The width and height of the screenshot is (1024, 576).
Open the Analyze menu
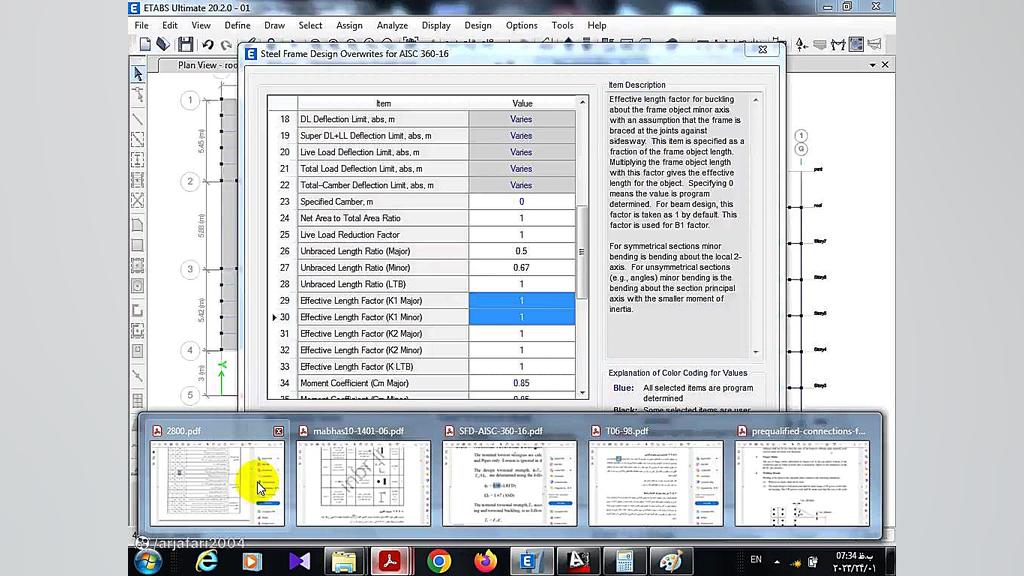click(x=392, y=25)
